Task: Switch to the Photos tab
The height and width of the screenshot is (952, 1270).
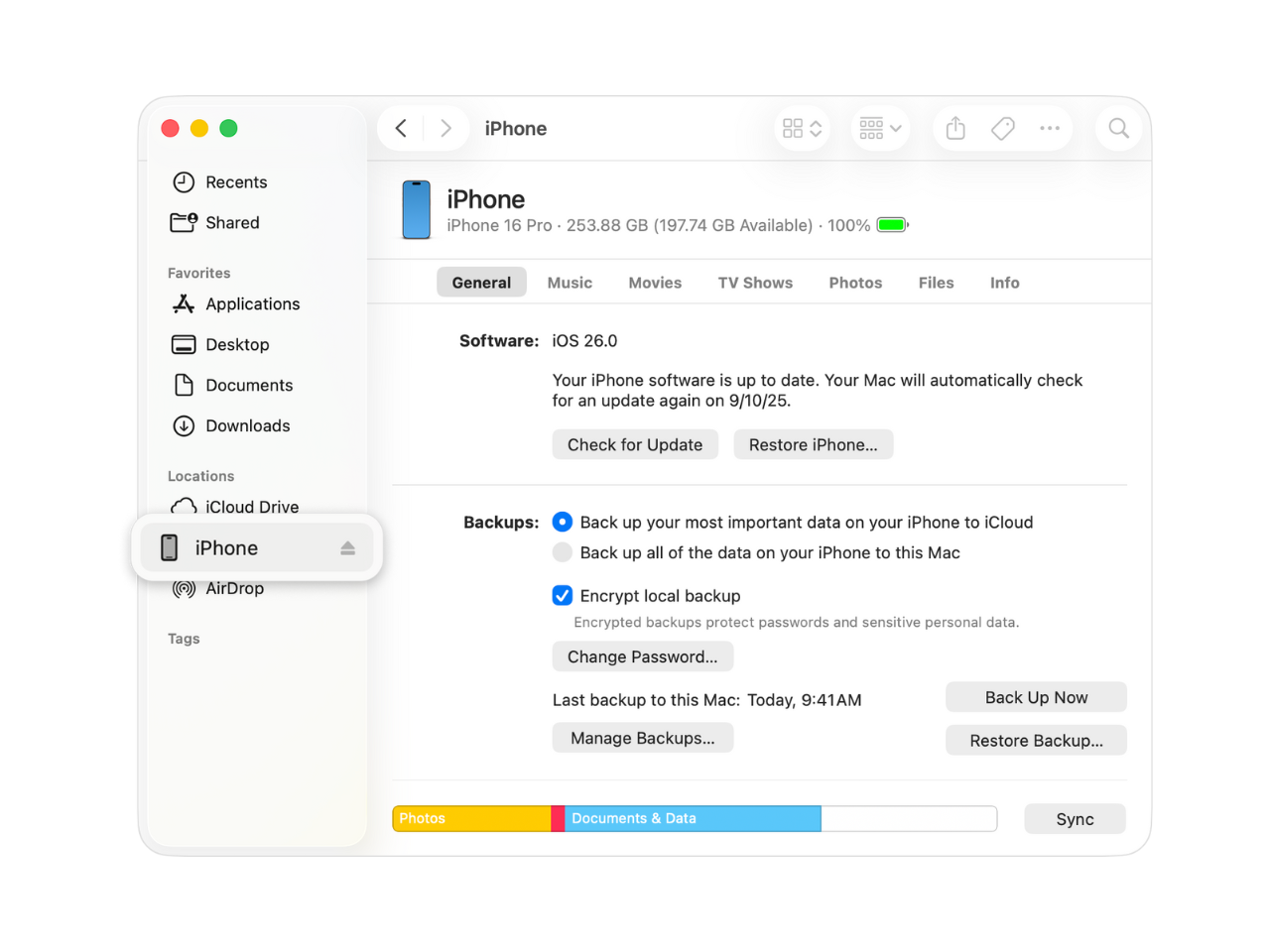Action: coord(855,283)
